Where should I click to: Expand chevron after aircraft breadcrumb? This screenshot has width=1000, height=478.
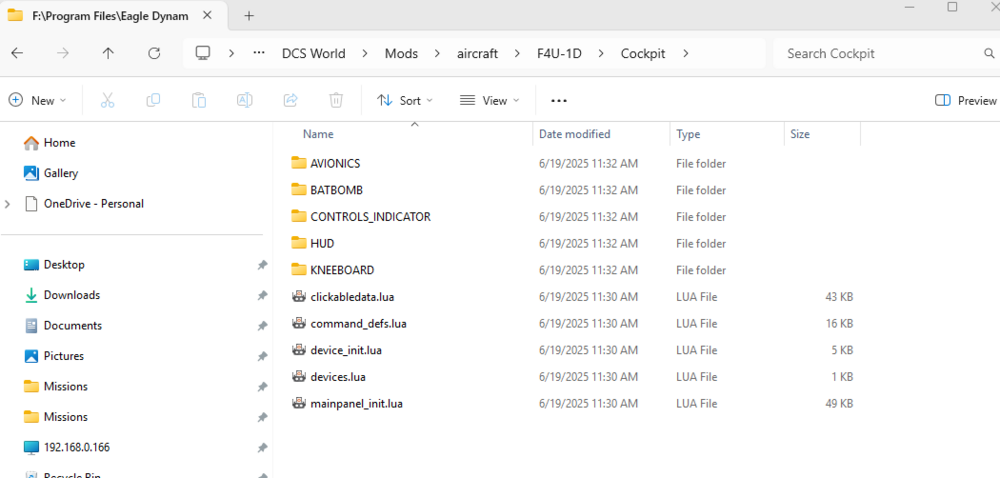click(x=517, y=54)
